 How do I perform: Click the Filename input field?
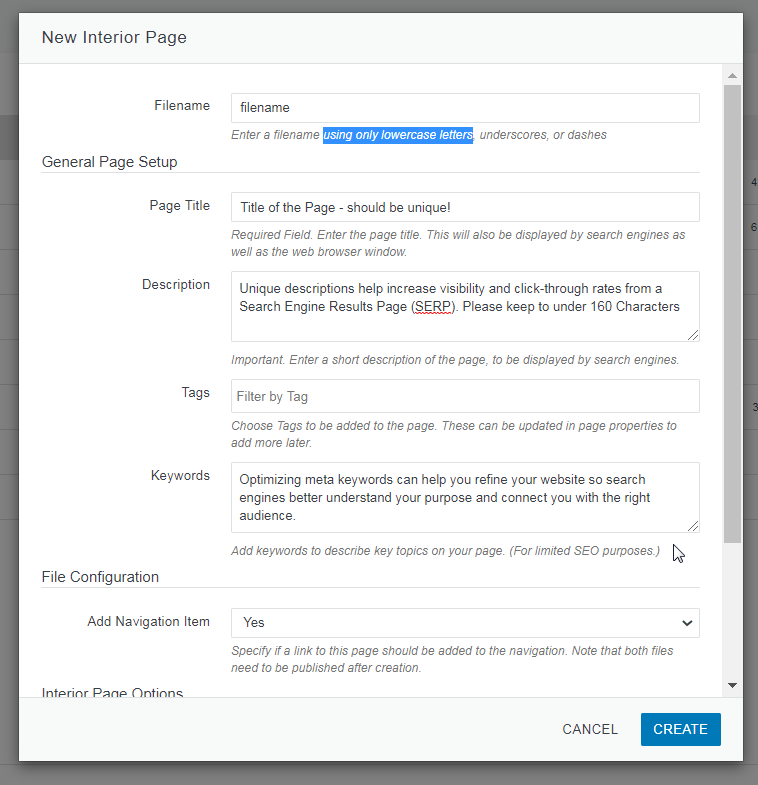464,108
